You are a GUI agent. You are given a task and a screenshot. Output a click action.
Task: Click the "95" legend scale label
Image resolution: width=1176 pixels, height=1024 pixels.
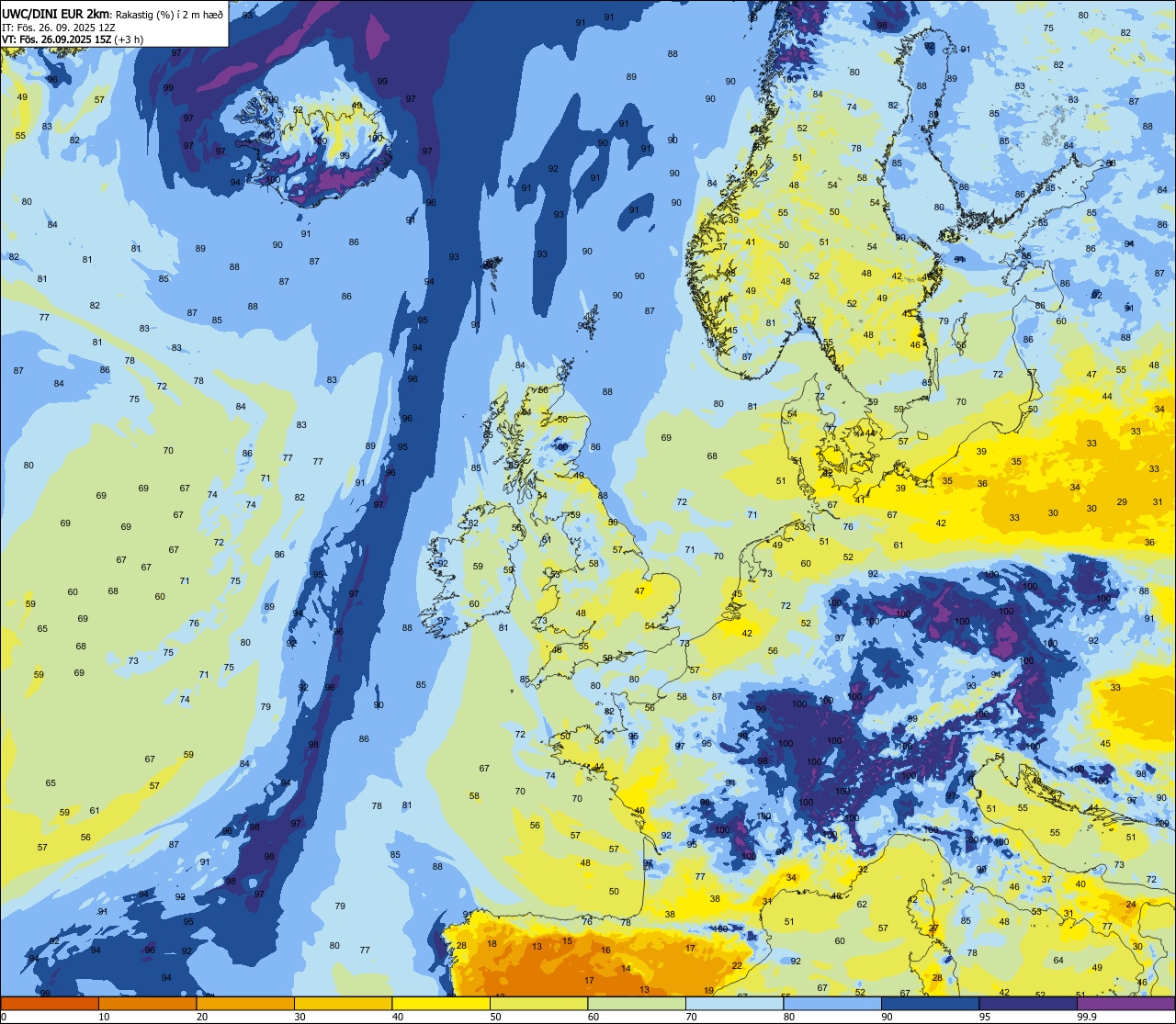point(985,1017)
